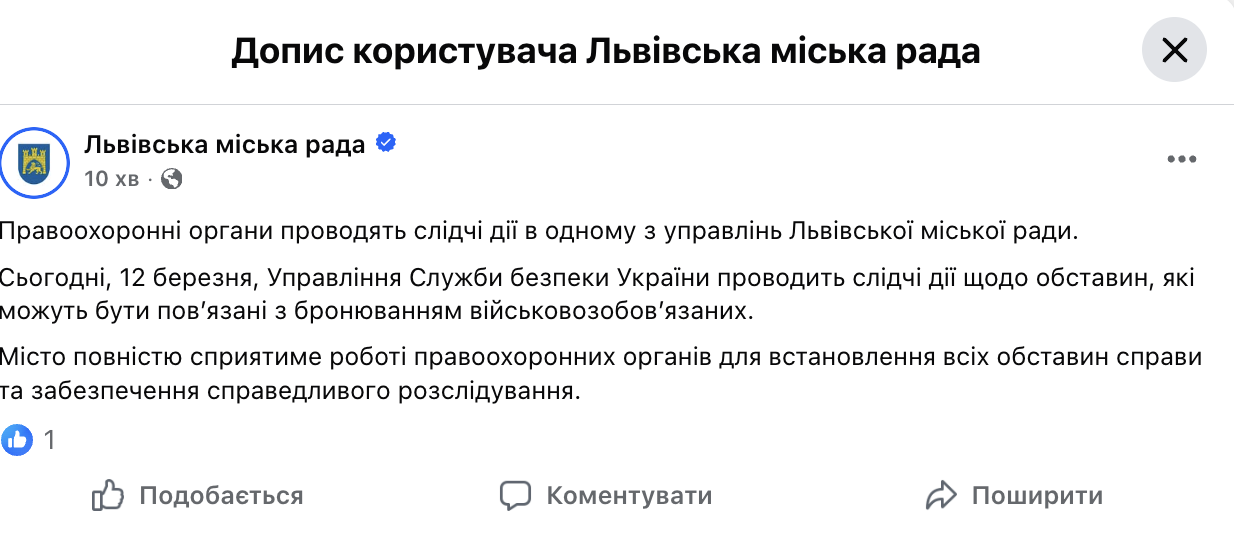Close the post dialog with X
The width and height of the screenshot is (1234, 534).
[1174, 49]
